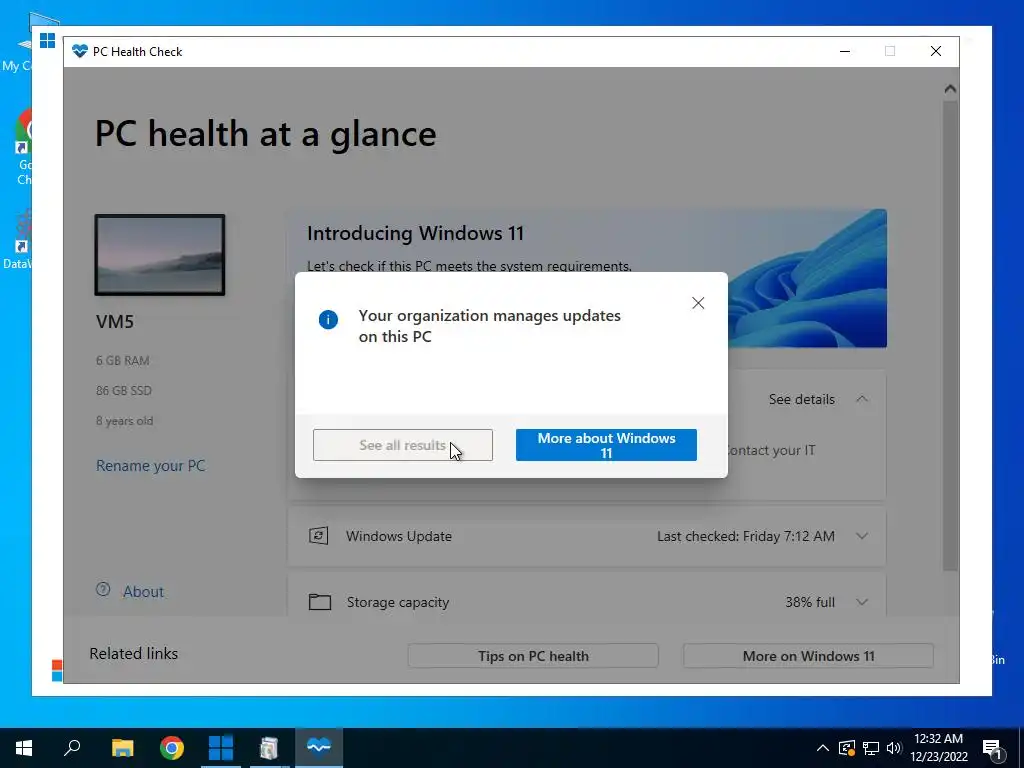Screen dimensions: 1024x768
Task: Open the Windows Start menu
Action: click(24, 748)
